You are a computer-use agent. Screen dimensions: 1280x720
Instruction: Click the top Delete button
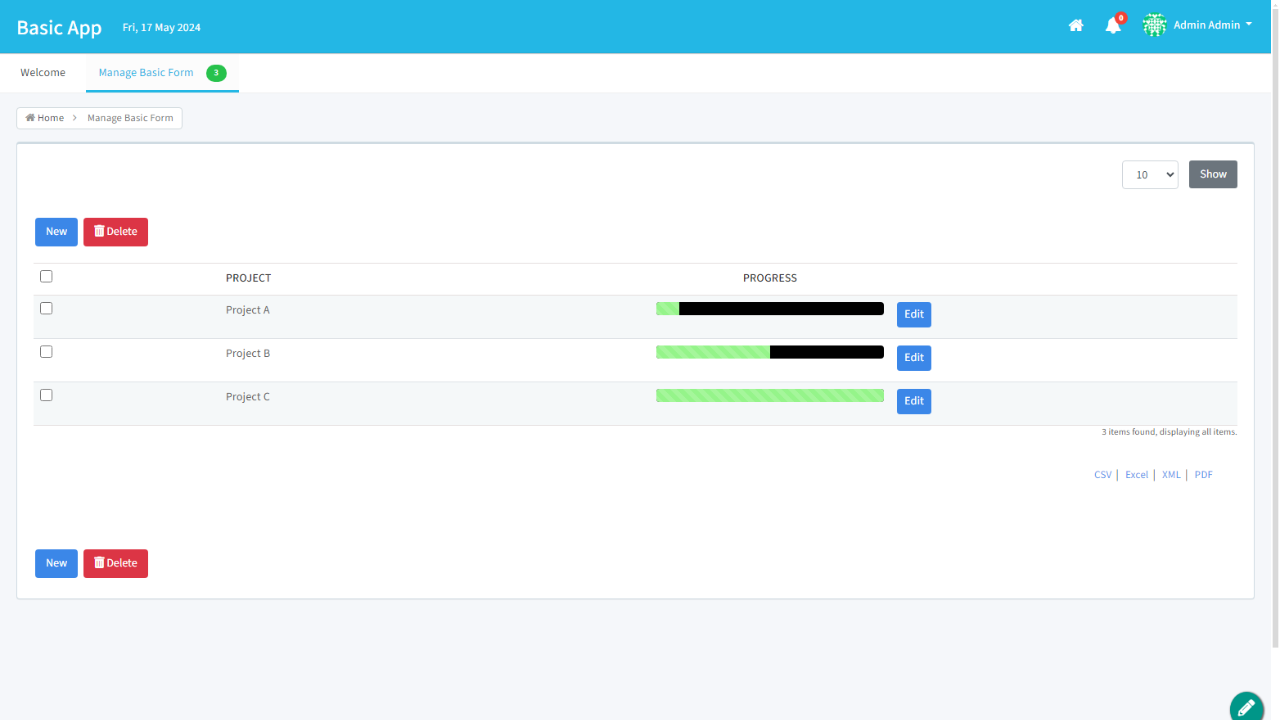(115, 232)
